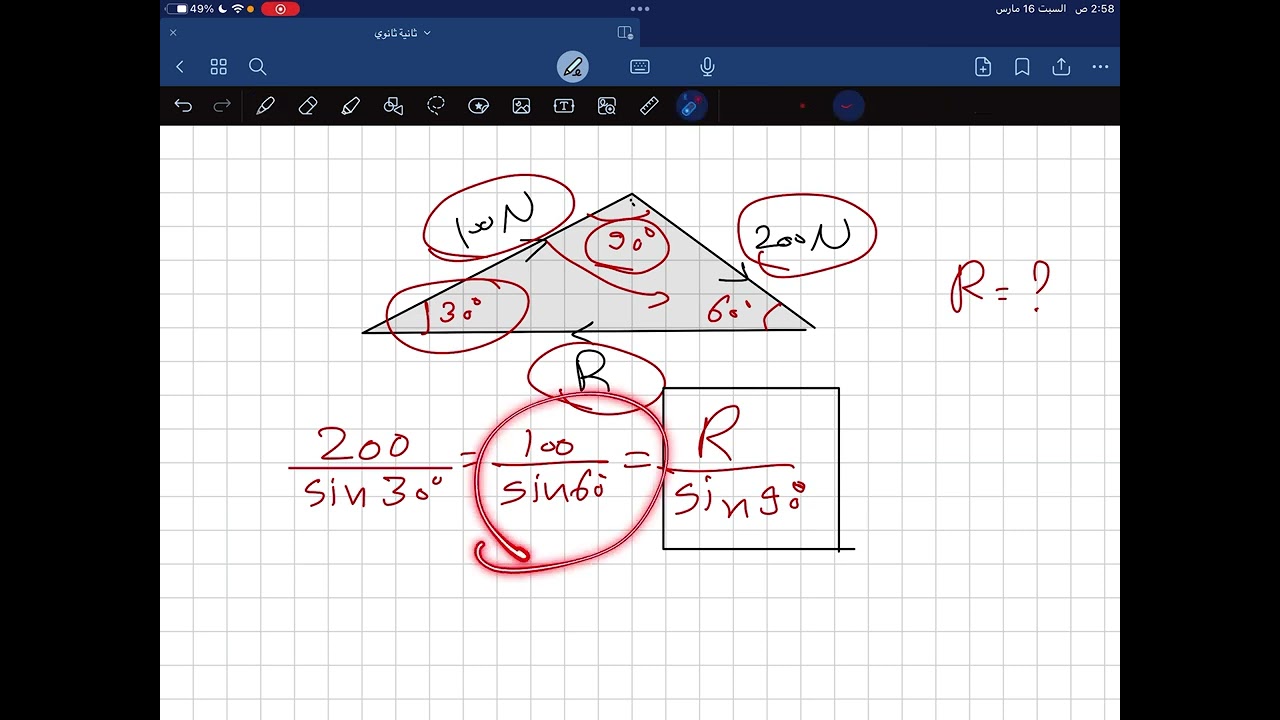The height and width of the screenshot is (720, 1280).
Task: Start audio recording with the microphone icon
Action: [707, 67]
